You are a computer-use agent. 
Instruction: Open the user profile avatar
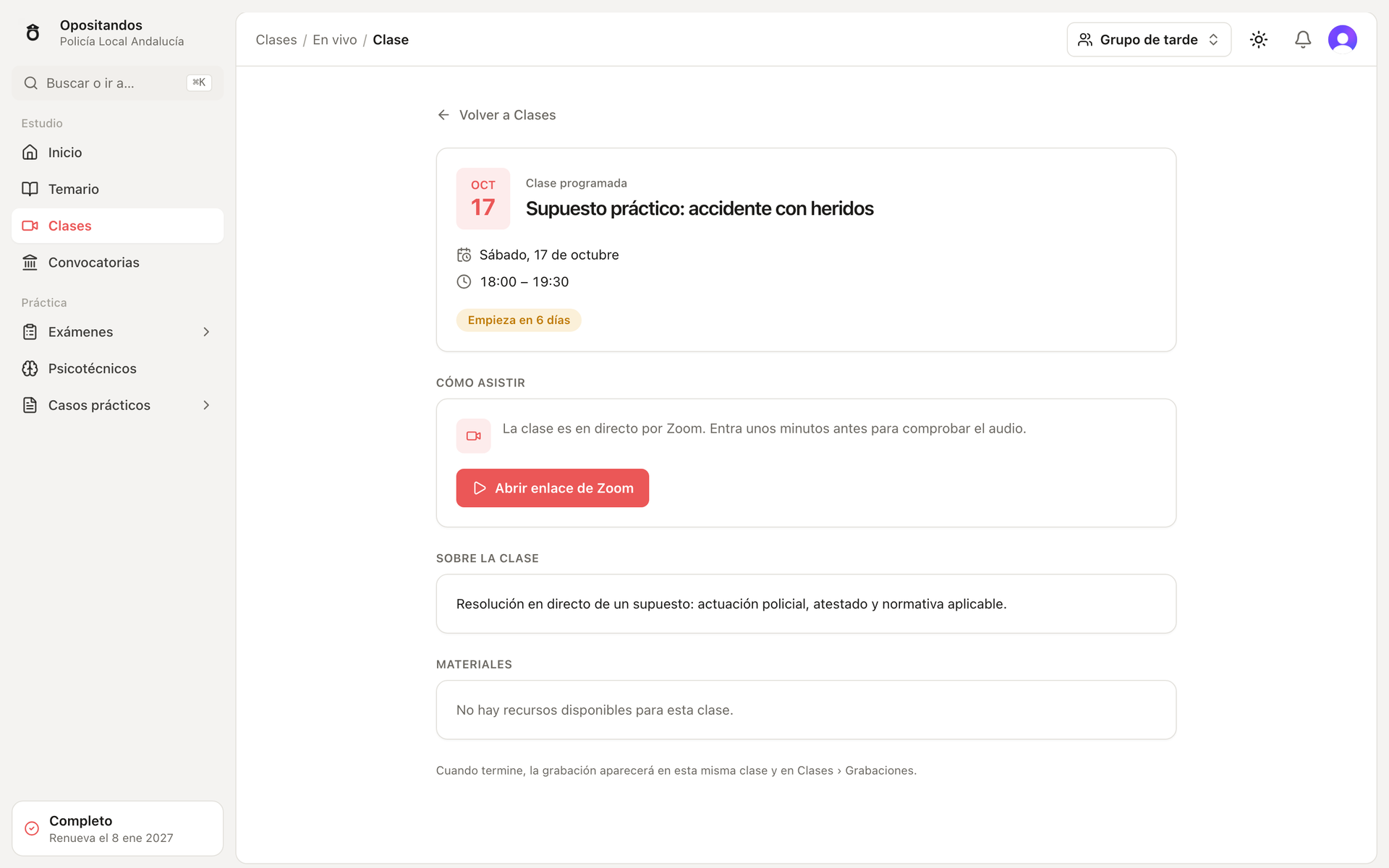click(x=1343, y=39)
